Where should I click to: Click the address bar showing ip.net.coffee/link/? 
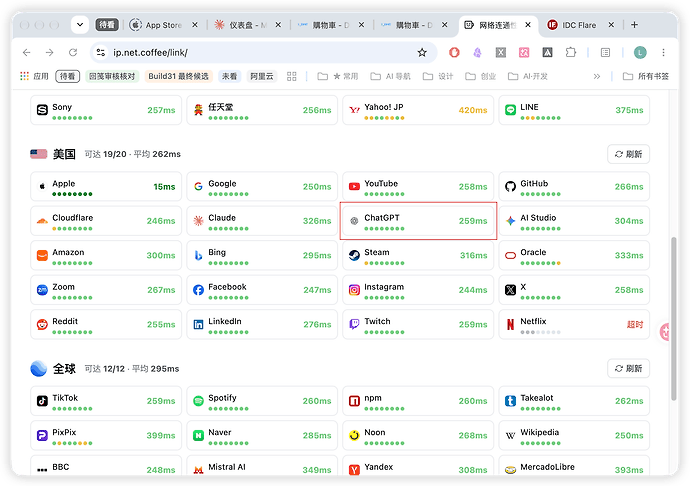(264, 53)
